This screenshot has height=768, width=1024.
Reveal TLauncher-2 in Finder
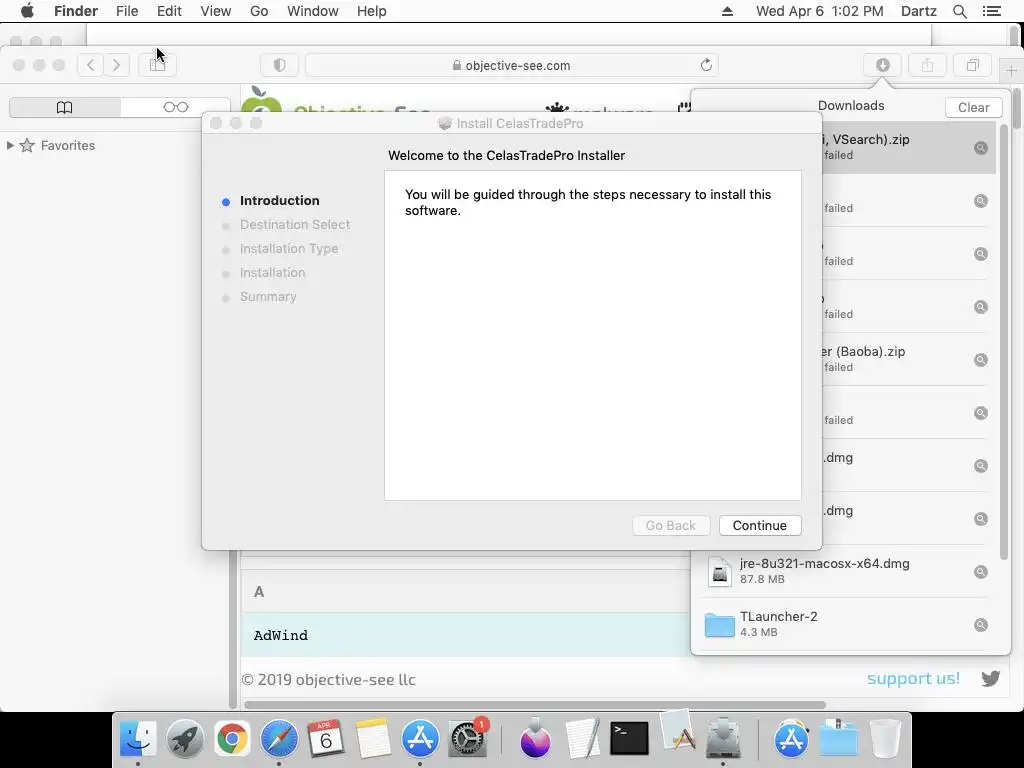pyautogui.click(x=980, y=625)
